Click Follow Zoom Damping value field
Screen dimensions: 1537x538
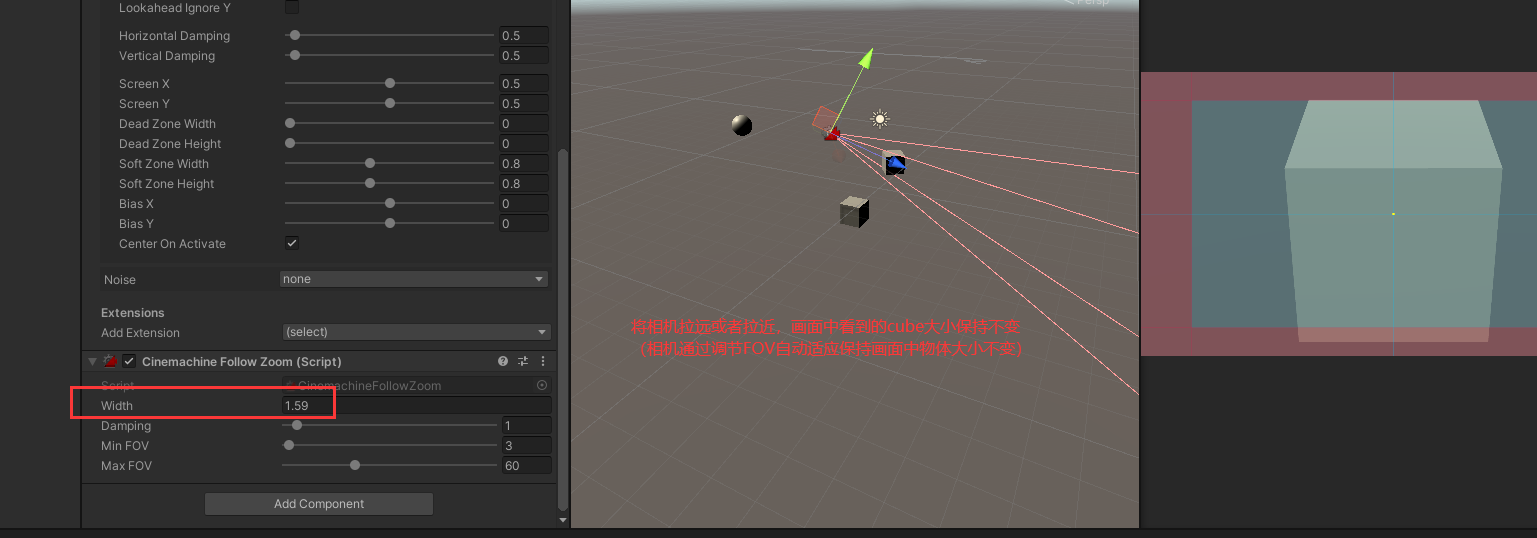(x=526, y=425)
